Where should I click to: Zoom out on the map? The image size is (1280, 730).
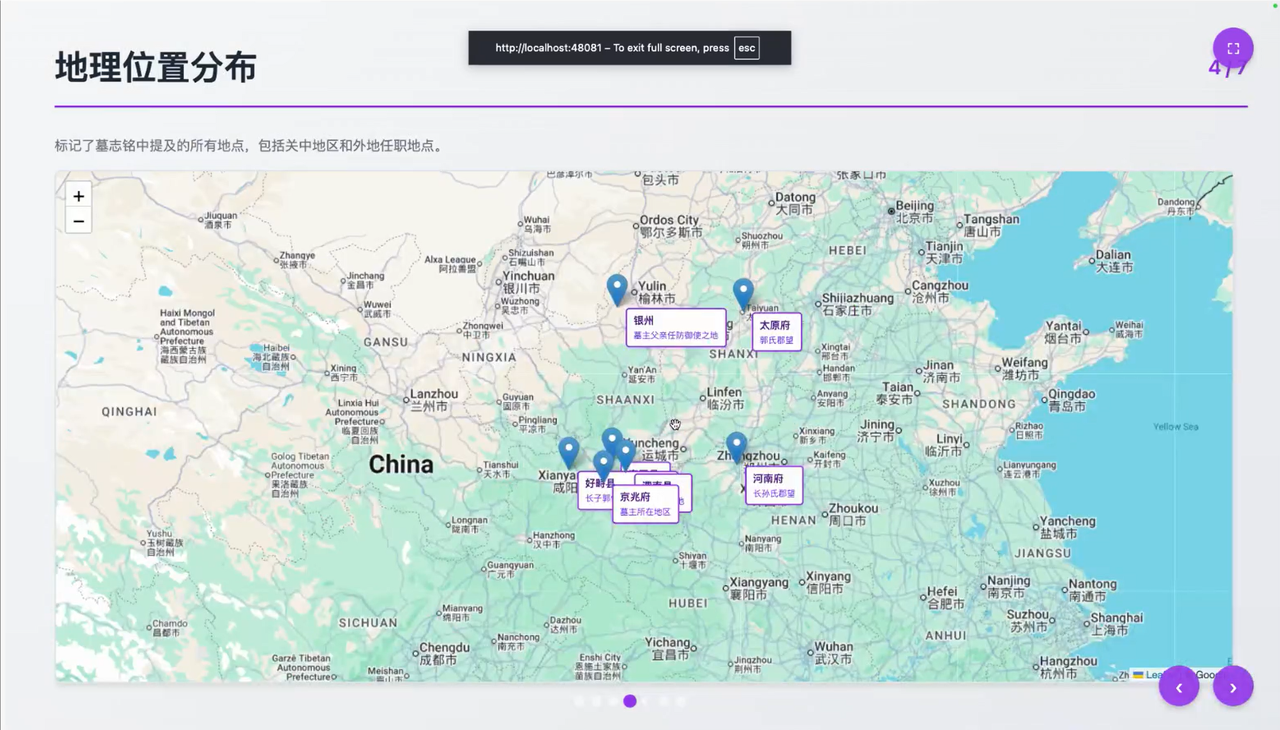[x=78, y=221]
